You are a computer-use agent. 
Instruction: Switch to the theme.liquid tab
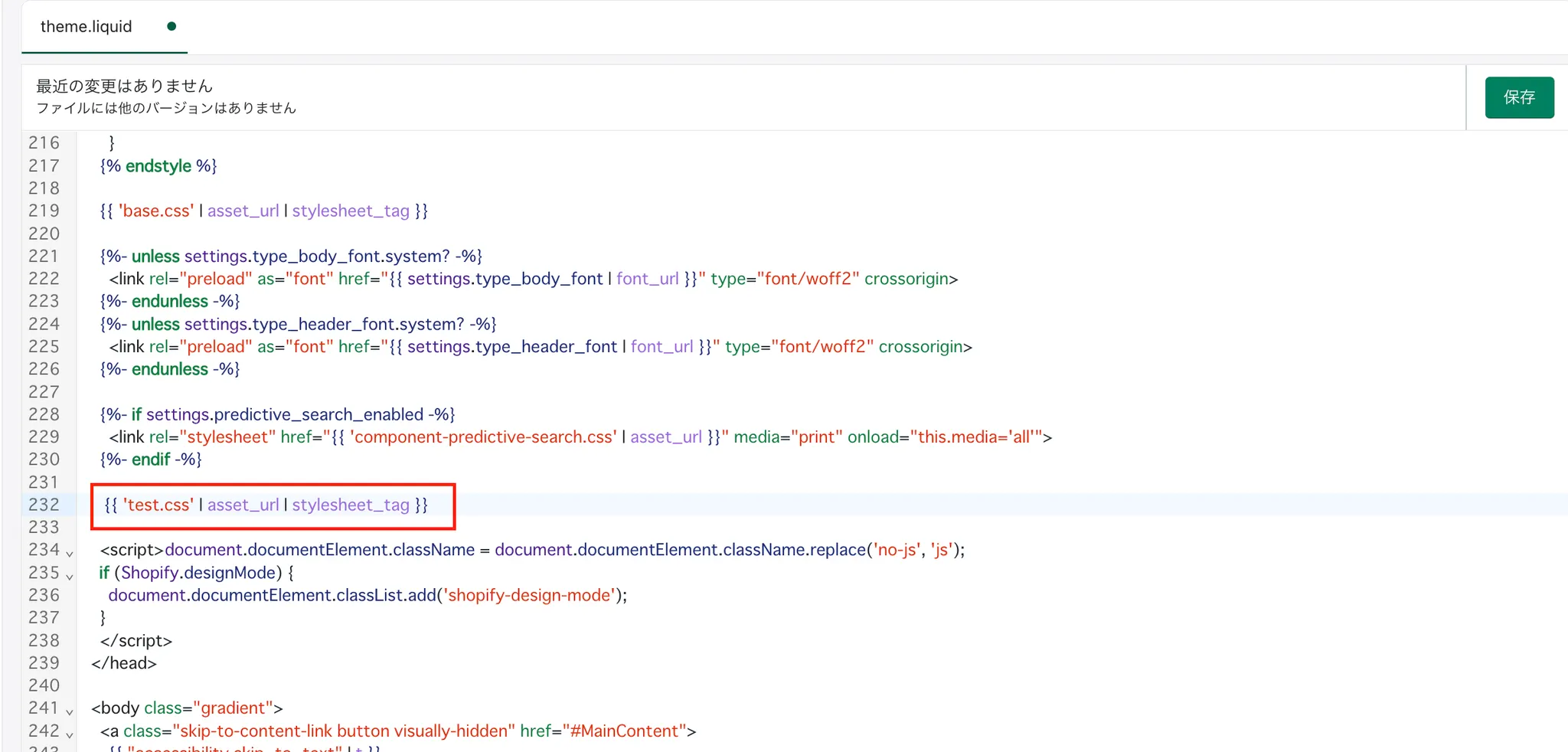(x=86, y=27)
